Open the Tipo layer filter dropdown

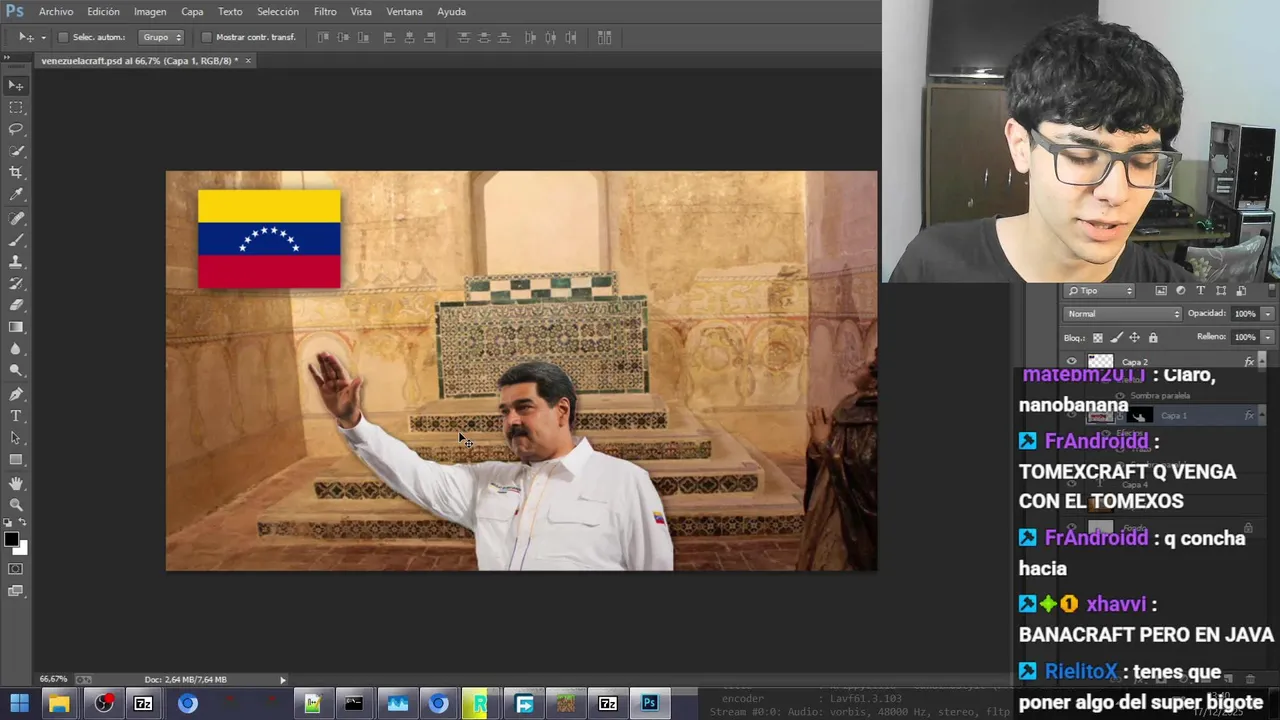pyautogui.click(x=1100, y=291)
